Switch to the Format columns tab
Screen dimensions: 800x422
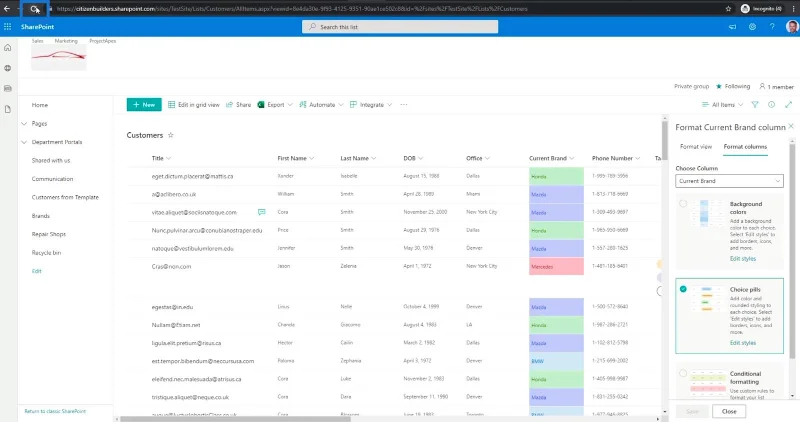(x=745, y=146)
